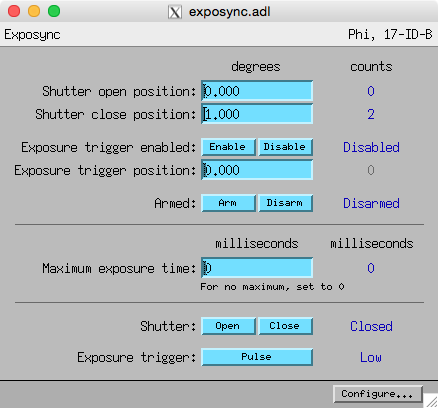Close the shutter
The width and height of the screenshot is (438, 408).
point(285,326)
